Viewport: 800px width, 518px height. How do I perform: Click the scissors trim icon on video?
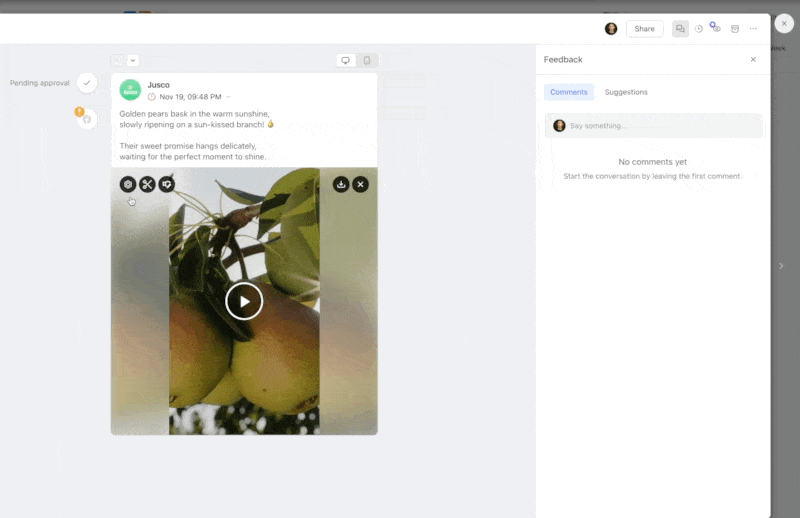coord(147,184)
